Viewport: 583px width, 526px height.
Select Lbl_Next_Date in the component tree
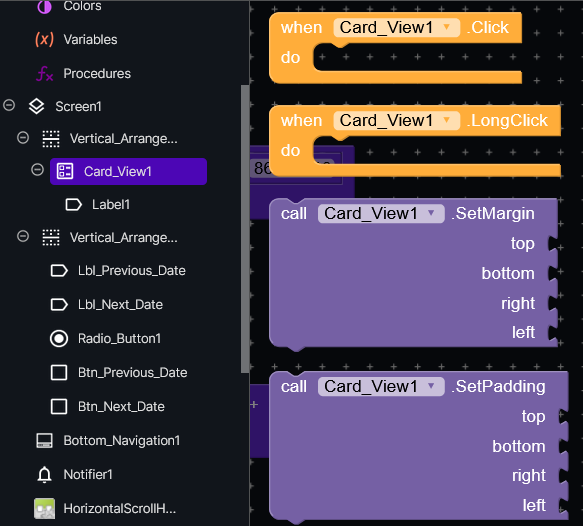(107, 305)
